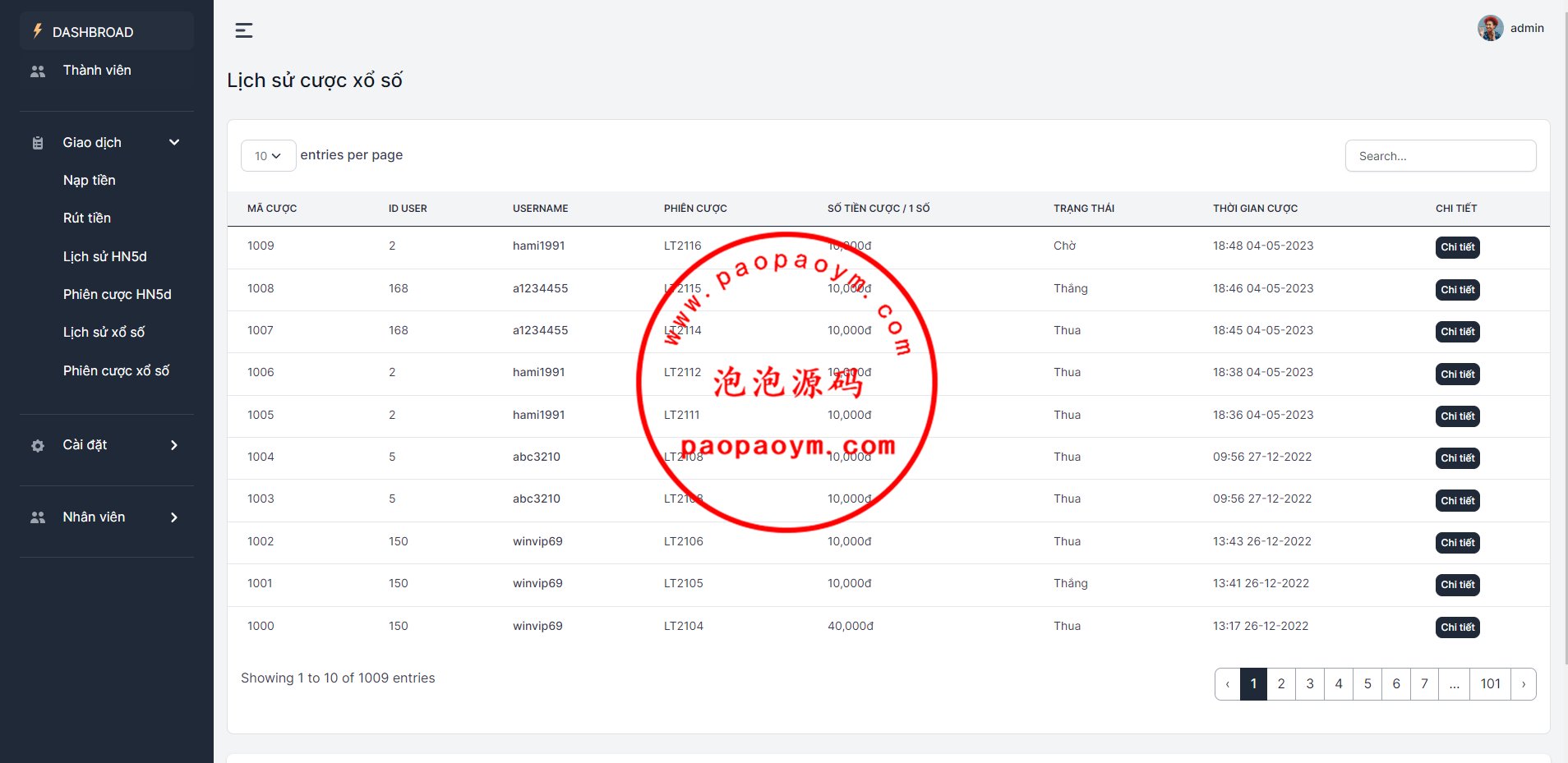Go to previous page with left arrow

pos(1228,684)
